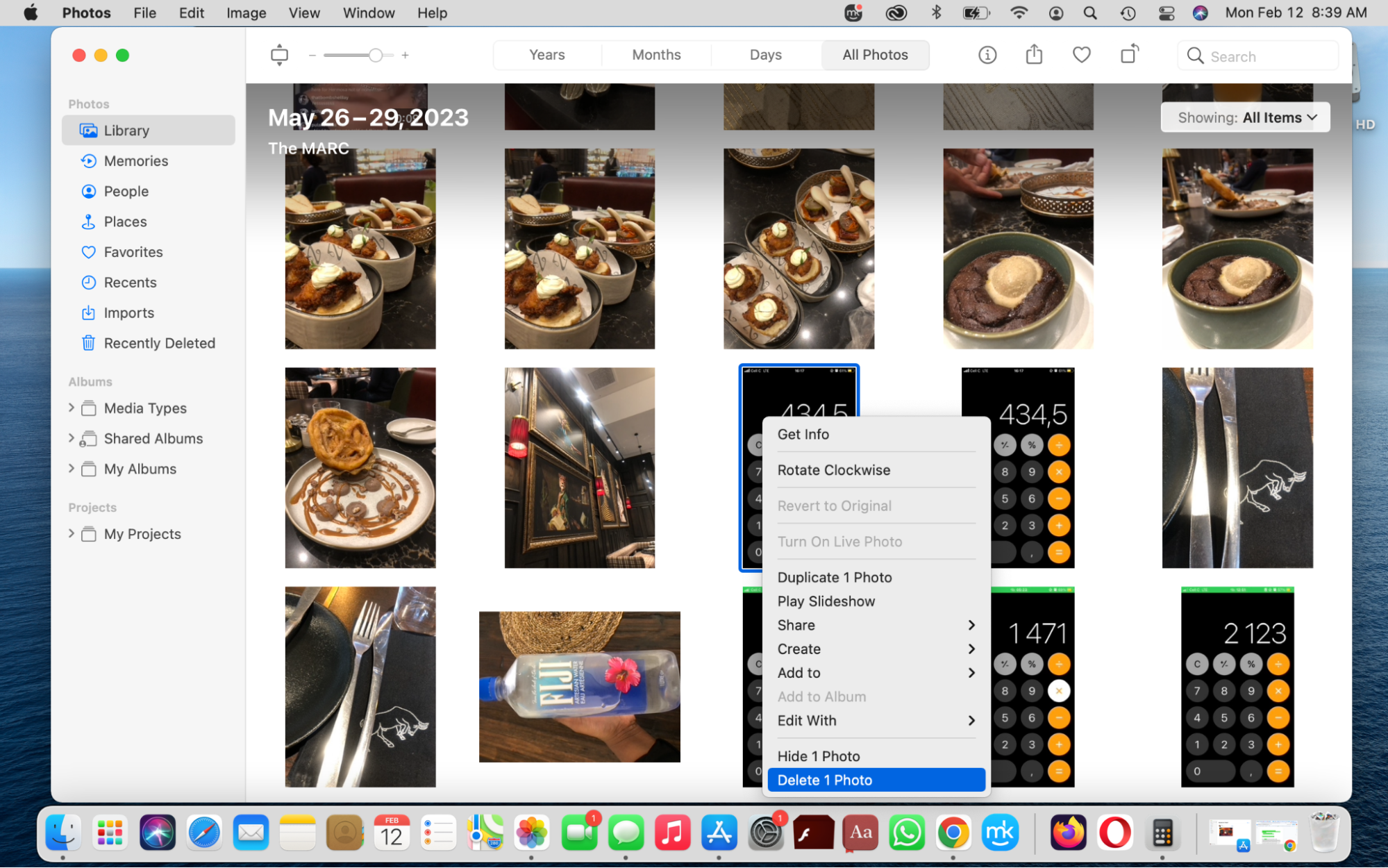1388x868 pixels.
Task: Open WhatsApp from the Dock
Action: tap(906, 833)
